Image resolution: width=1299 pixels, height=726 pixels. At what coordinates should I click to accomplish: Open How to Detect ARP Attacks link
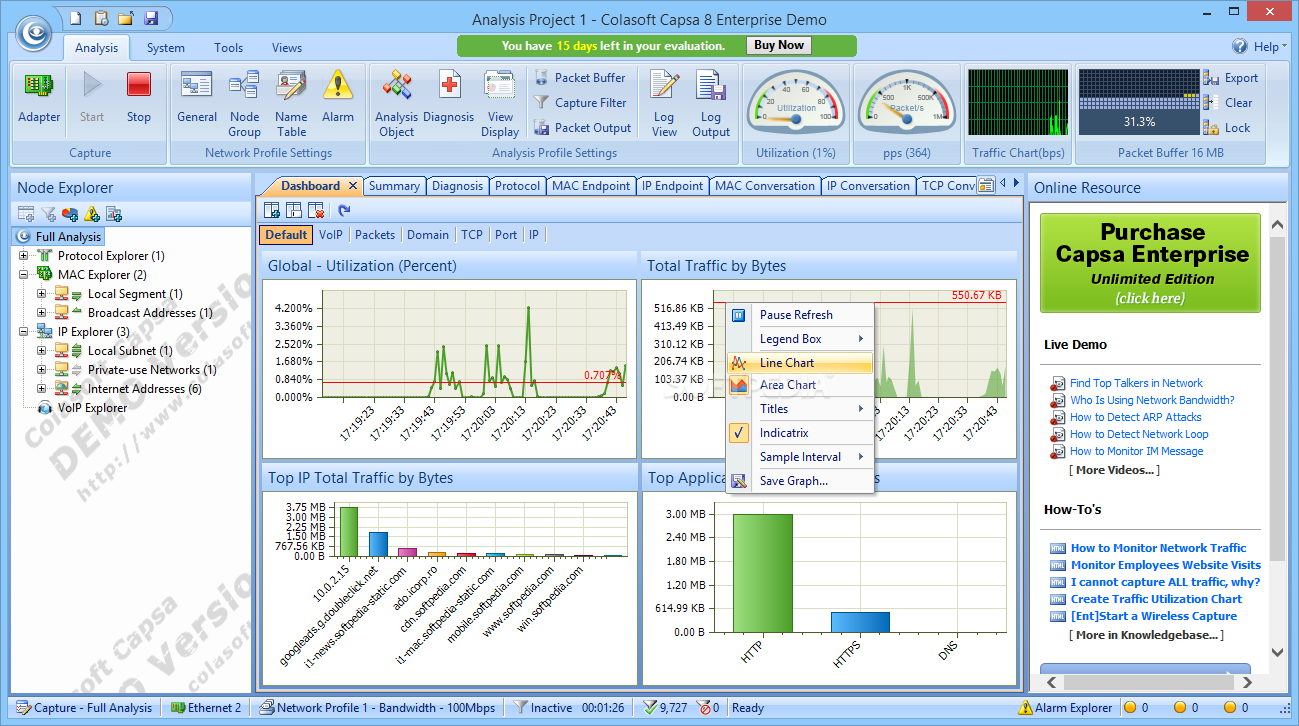pos(1136,417)
